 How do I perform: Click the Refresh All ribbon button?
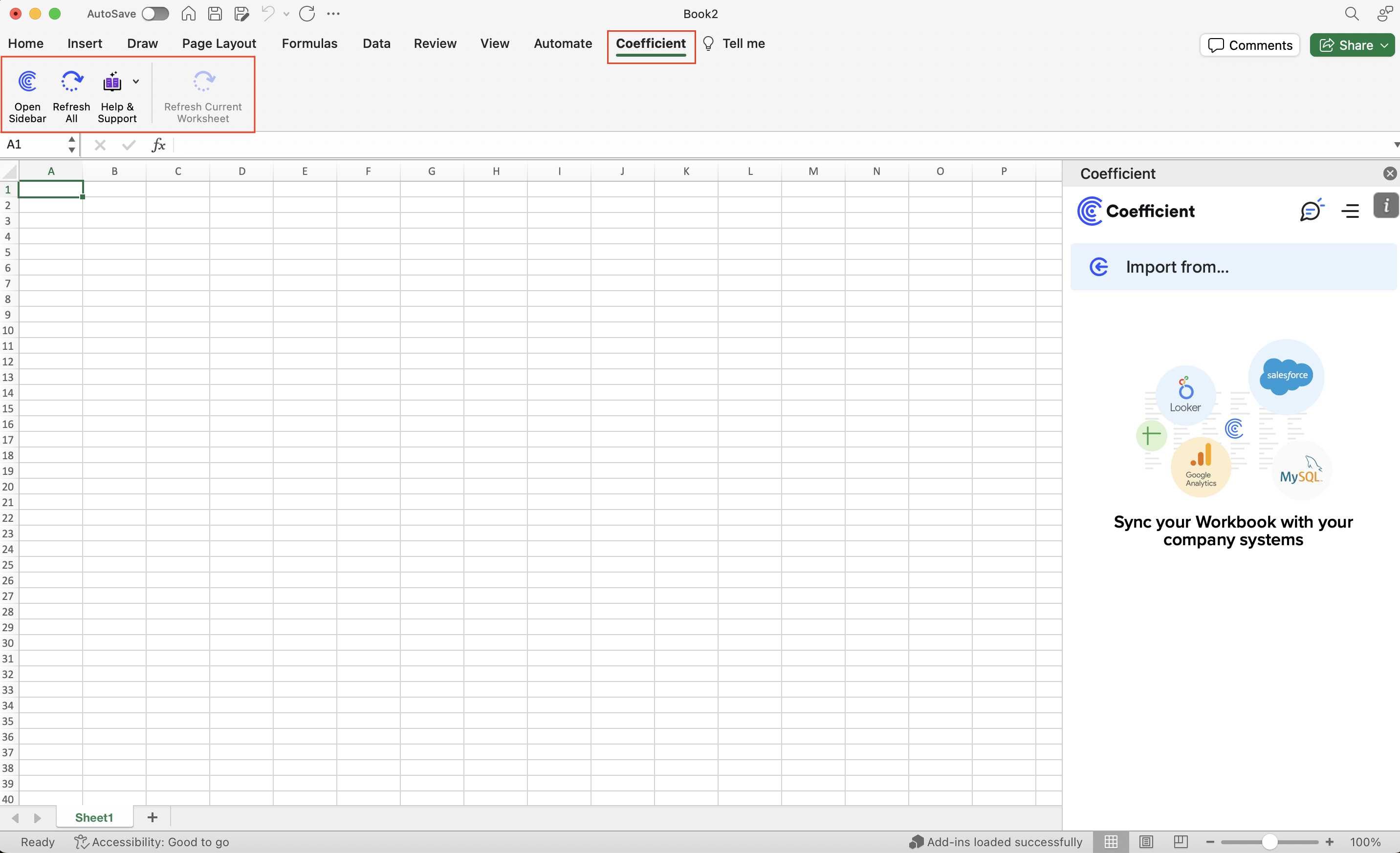click(x=71, y=96)
